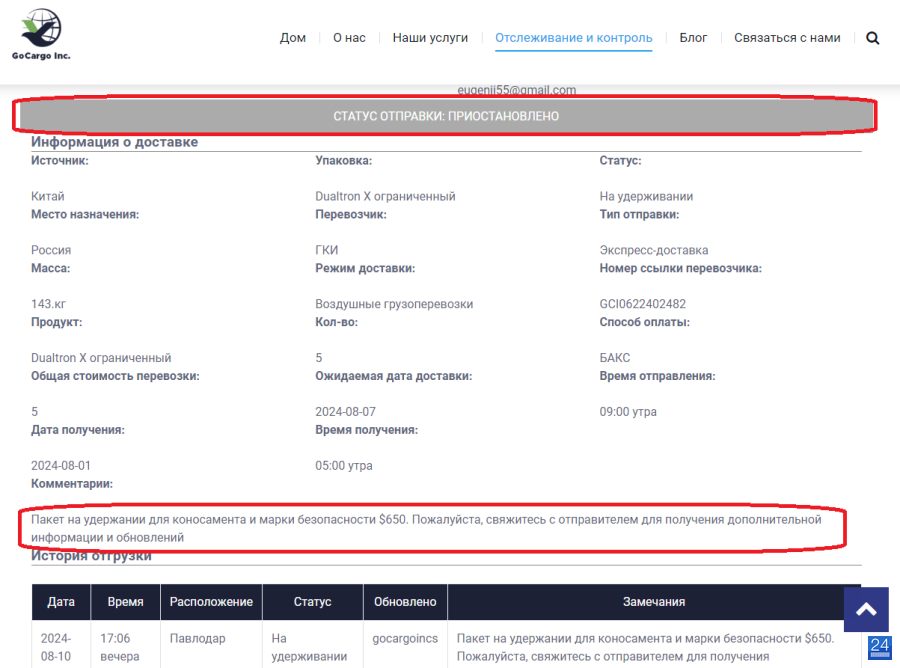Click the scroll-to-top arrow button

tap(866, 609)
